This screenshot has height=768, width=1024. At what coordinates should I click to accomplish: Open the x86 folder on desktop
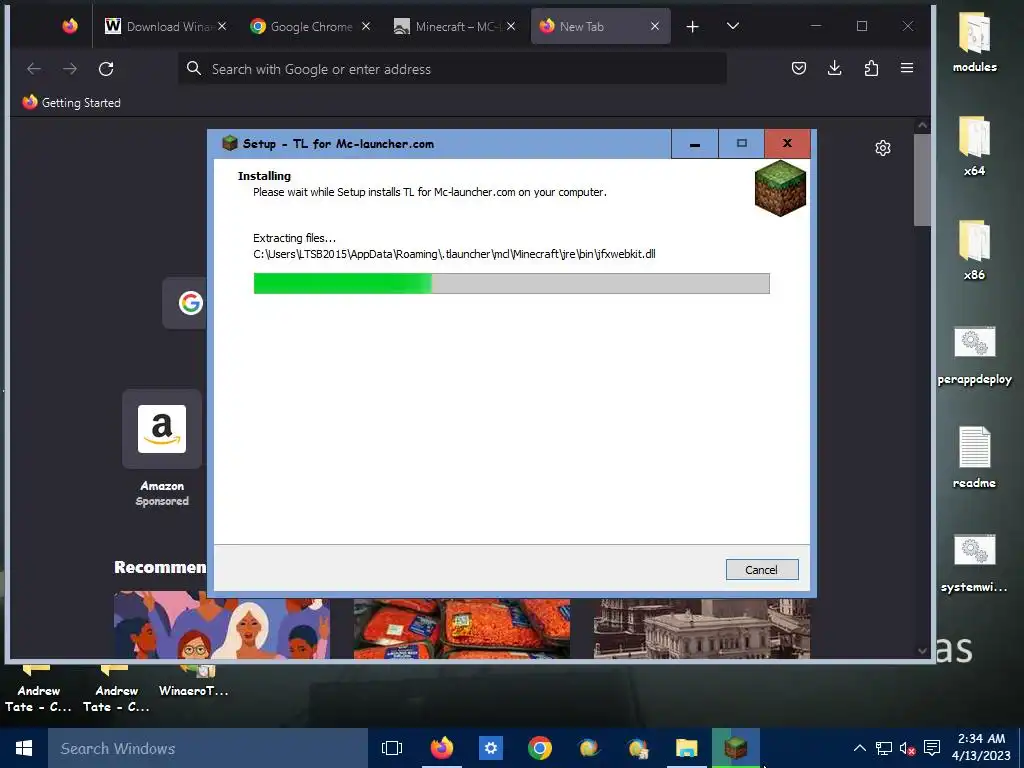[x=974, y=249]
